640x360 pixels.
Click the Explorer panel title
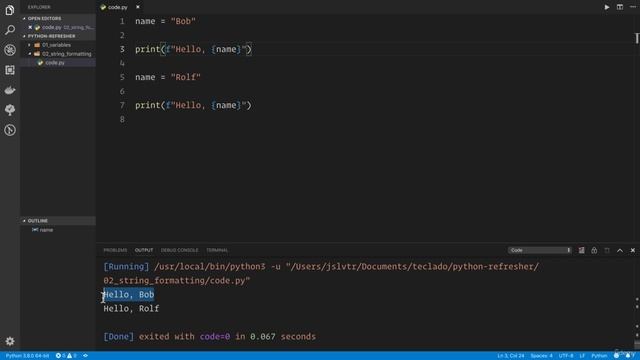pyautogui.click(x=39, y=7)
